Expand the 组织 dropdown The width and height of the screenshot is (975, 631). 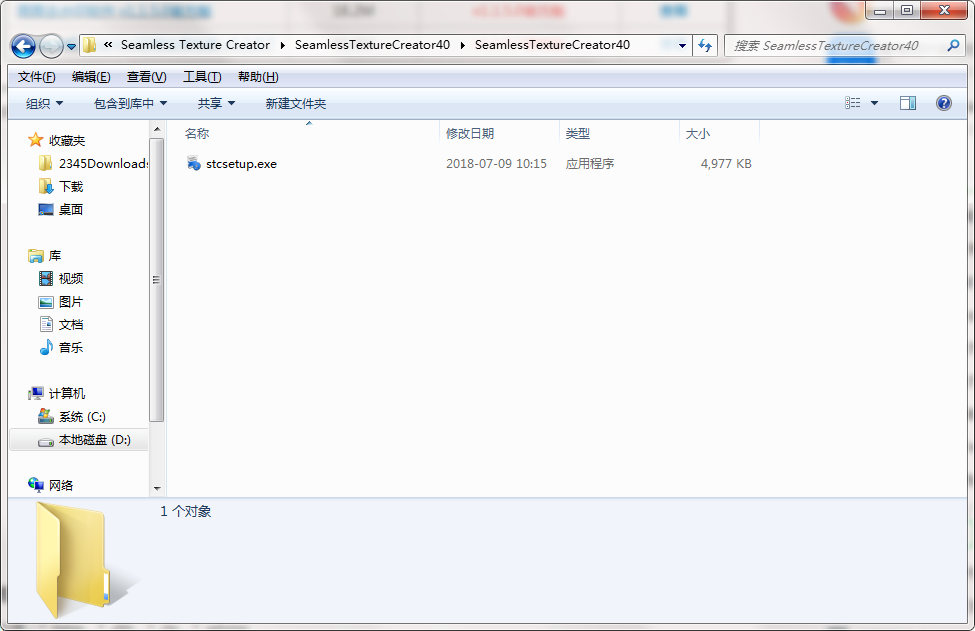click(44, 104)
